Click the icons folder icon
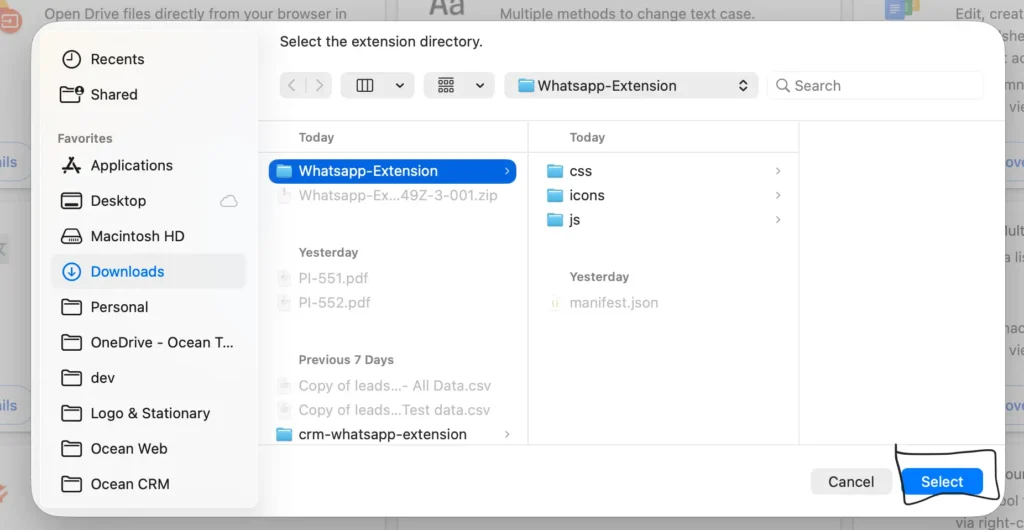This screenshot has height=530, width=1024. [554, 195]
